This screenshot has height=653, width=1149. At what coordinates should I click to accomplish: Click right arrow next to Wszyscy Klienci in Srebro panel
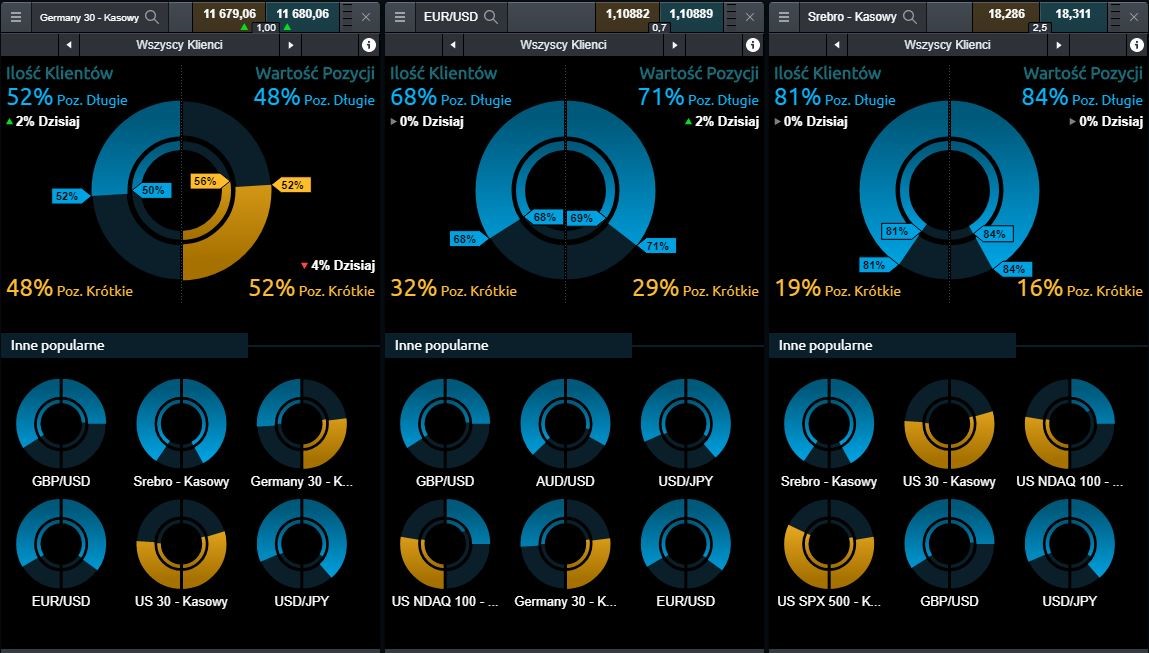[x=1059, y=45]
